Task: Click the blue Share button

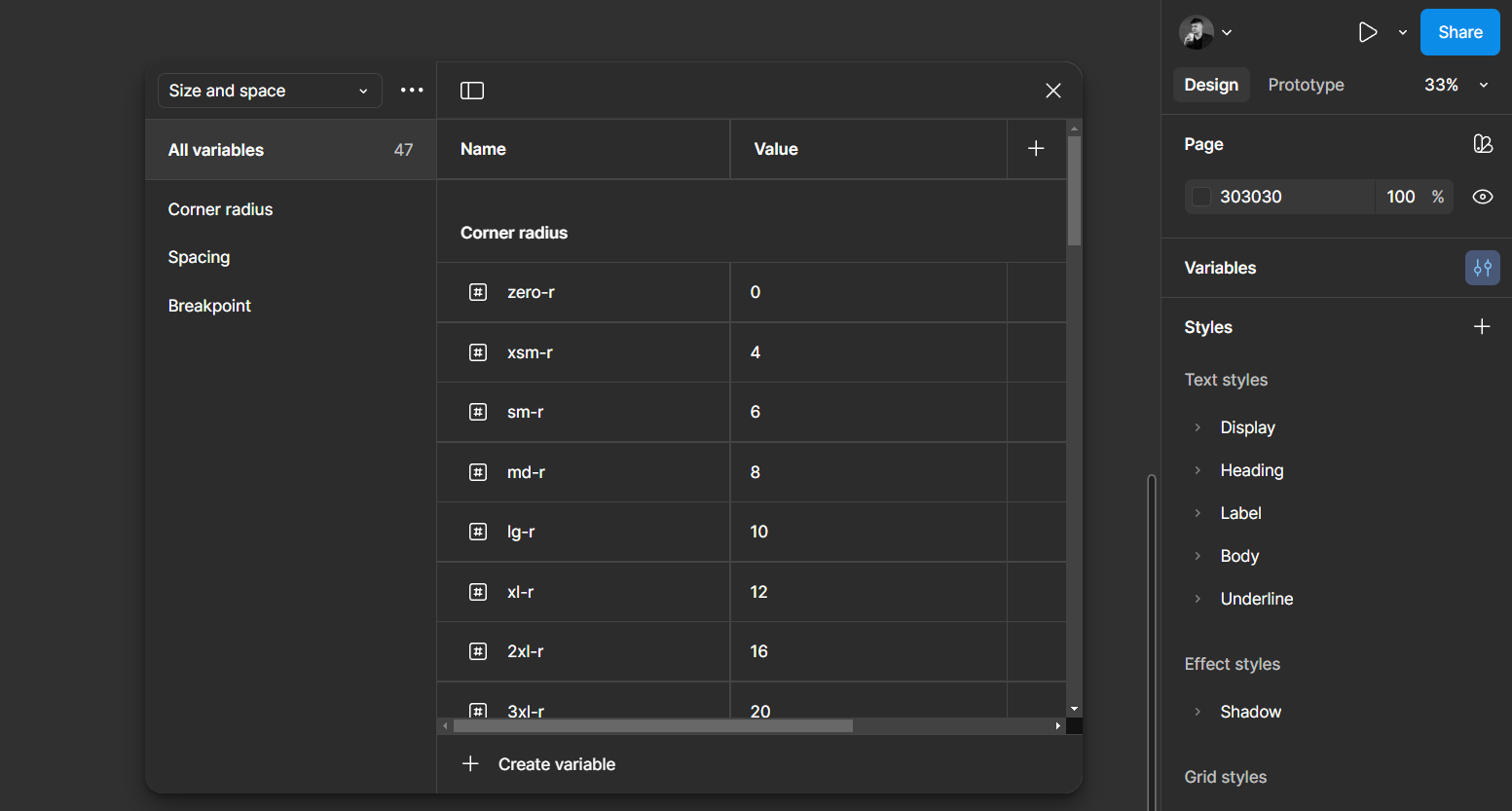Action: 1459,32
